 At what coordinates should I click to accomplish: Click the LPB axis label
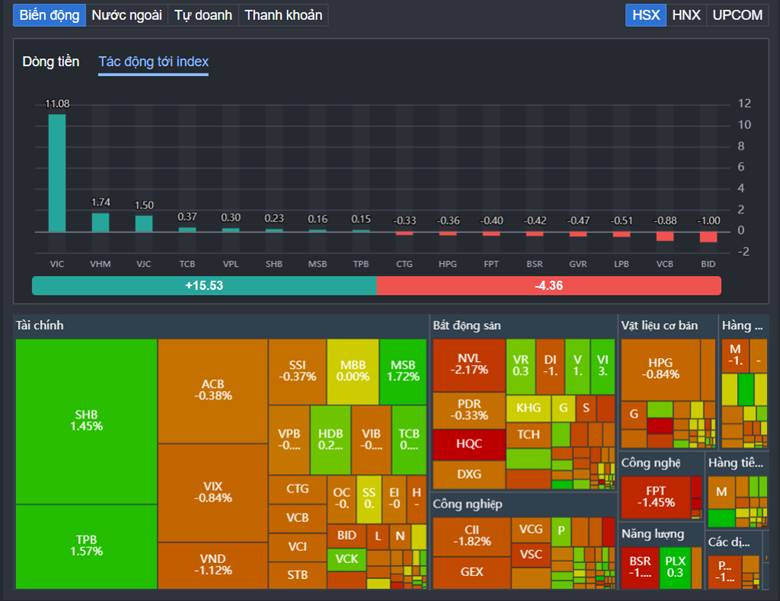(x=621, y=264)
